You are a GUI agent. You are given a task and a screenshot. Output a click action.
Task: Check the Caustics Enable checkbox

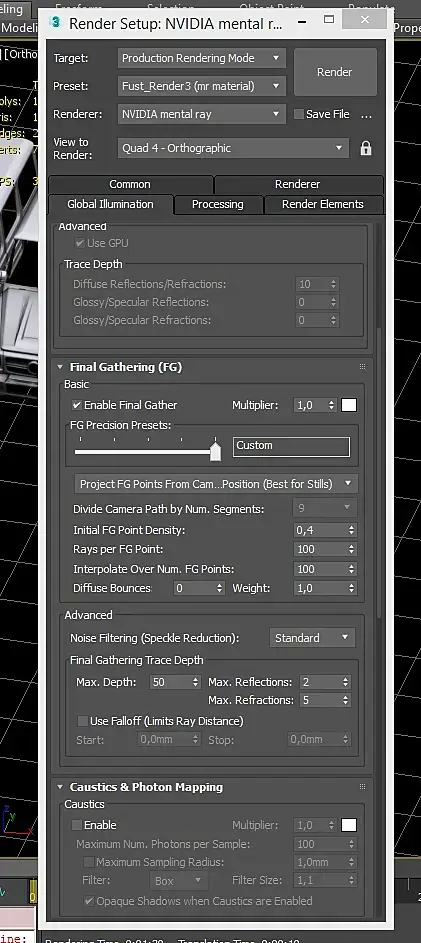(76, 825)
